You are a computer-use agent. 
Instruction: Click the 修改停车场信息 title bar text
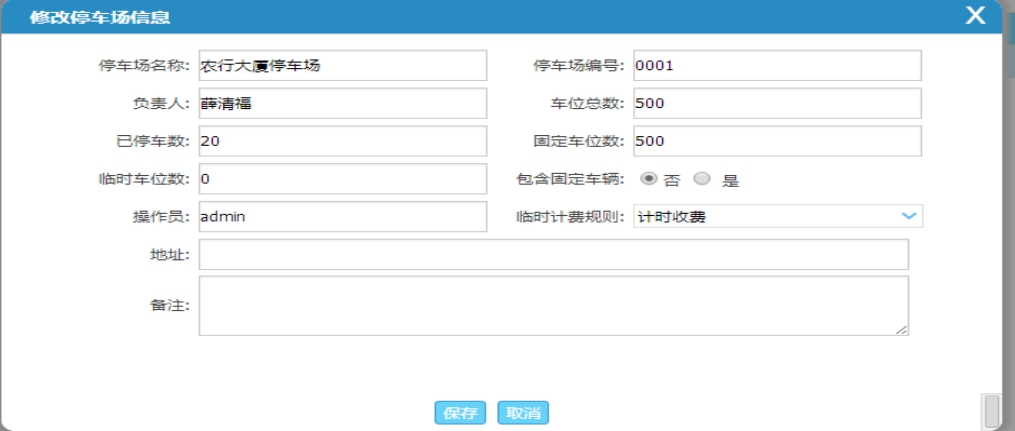click(x=99, y=17)
